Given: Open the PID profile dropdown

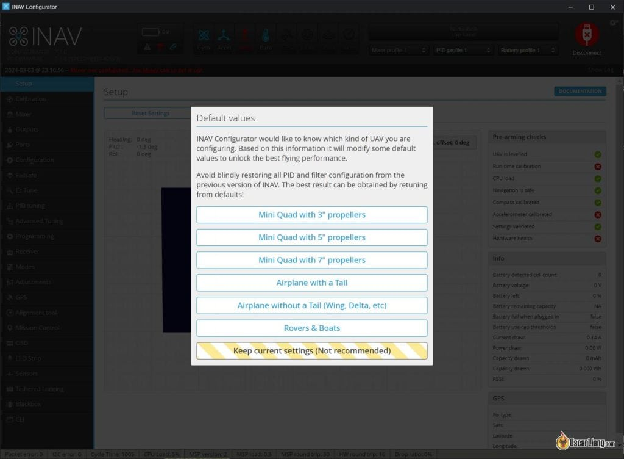Looking at the screenshot, I should point(463,50).
